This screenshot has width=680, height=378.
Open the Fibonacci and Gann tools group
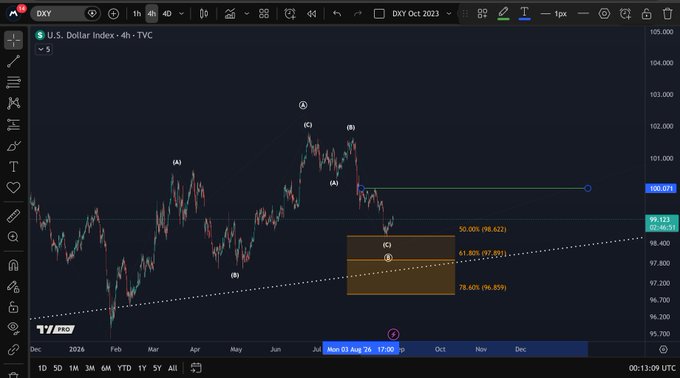pyautogui.click(x=13, y=82)
